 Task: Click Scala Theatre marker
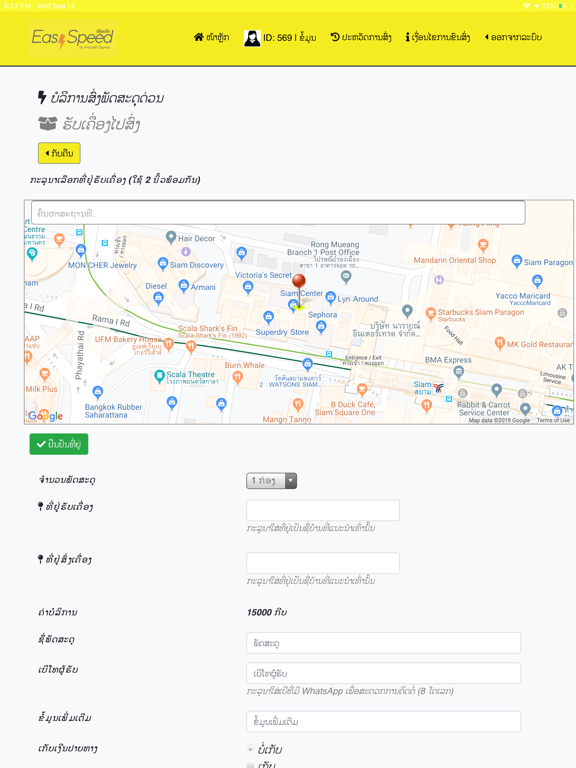[x=159, y=376]
